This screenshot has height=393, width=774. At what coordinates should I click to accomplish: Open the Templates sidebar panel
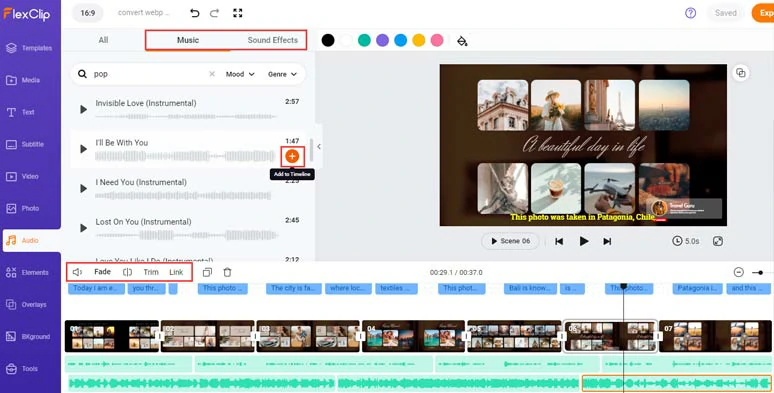[30, 48]
